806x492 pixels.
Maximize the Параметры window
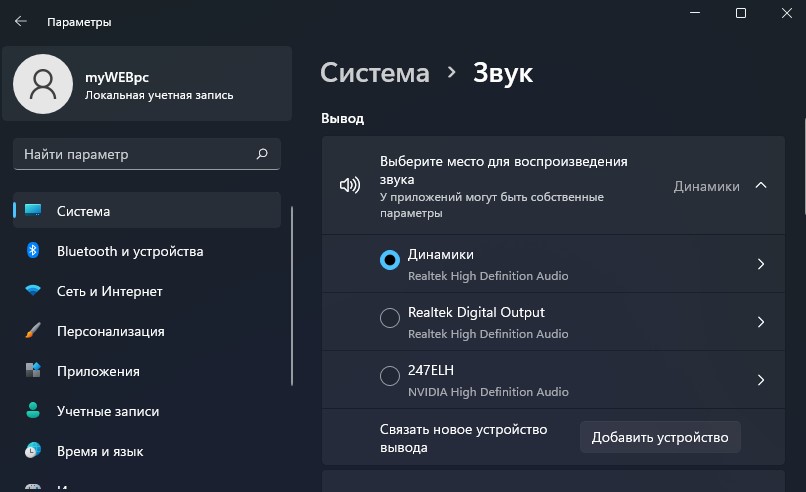point(741,13)
